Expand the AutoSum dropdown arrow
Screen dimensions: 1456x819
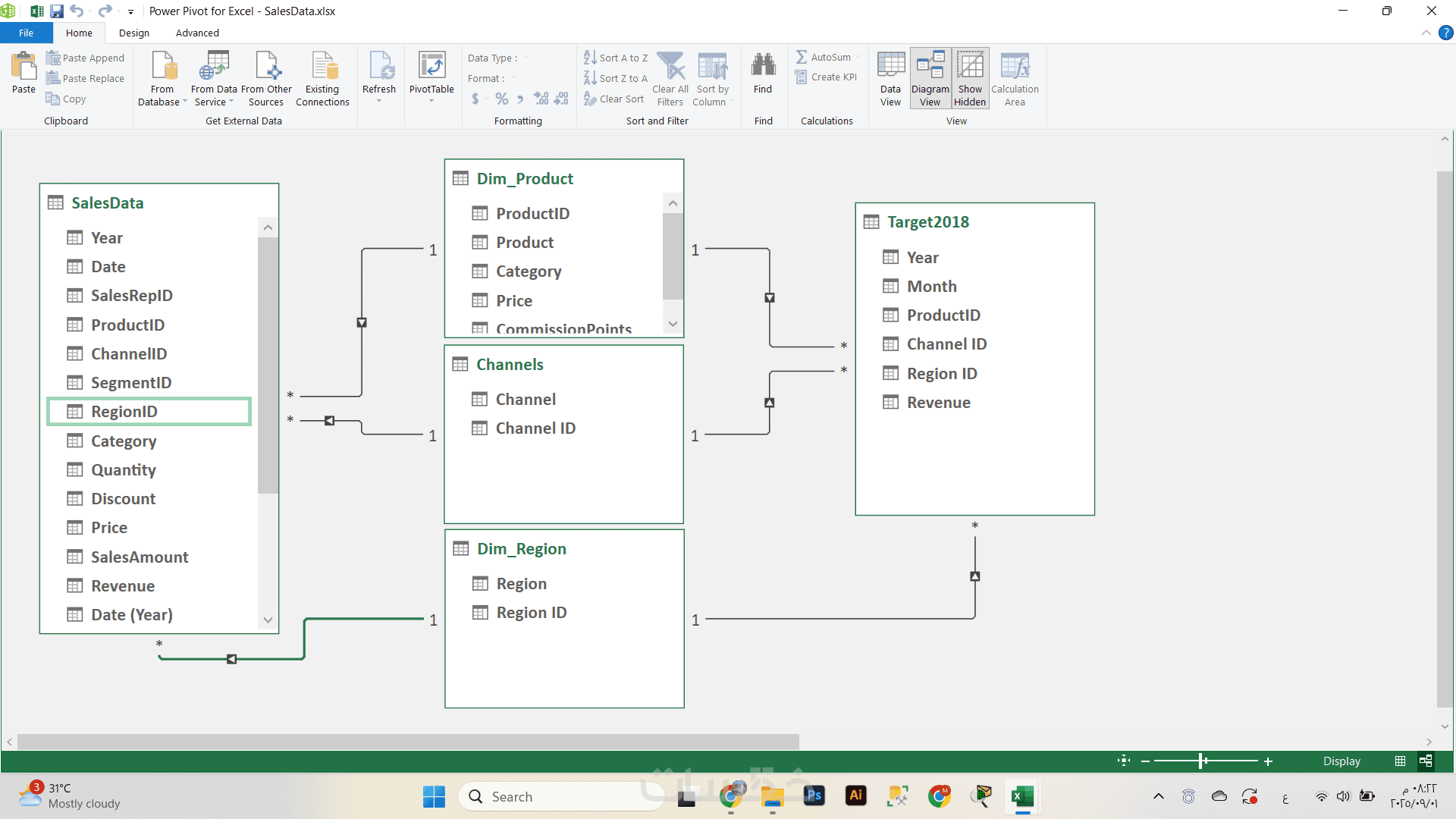(858, 58)
